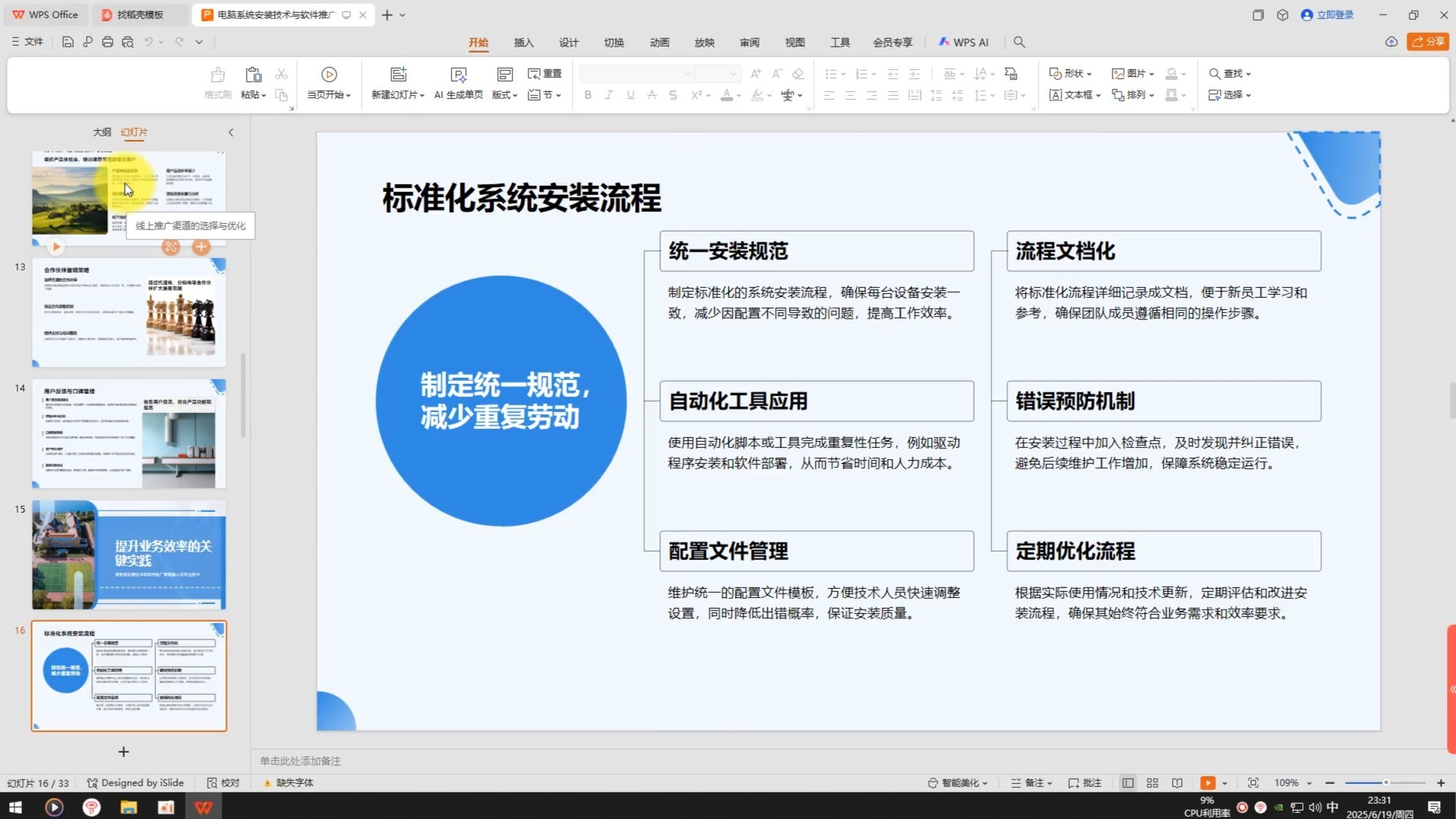Toggle align text left
This screenshot has height=819, width=1456.
pyautogui.click(x=829, y=95)
